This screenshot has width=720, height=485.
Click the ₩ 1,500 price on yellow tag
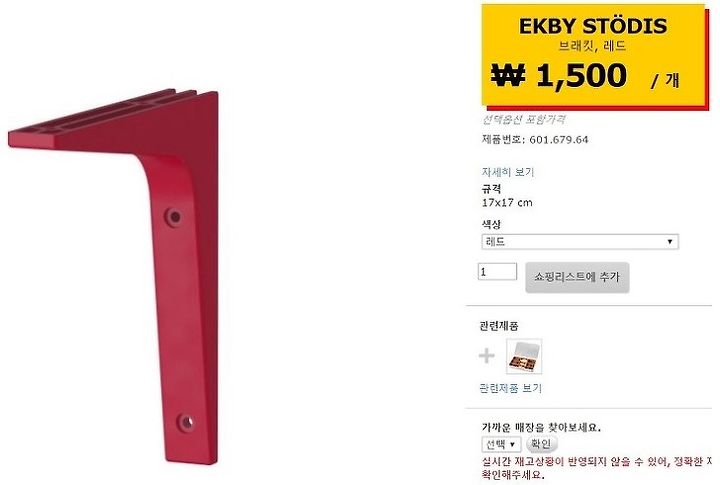coord(559,75)
